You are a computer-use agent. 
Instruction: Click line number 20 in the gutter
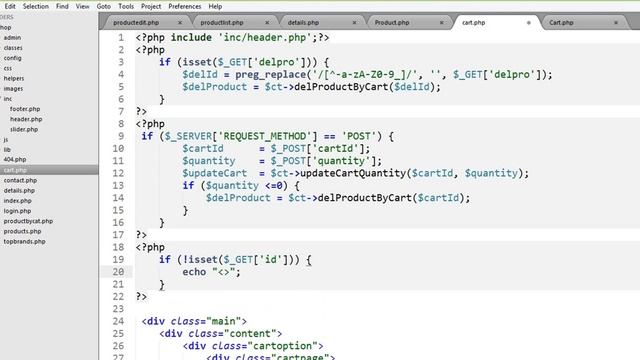(x=118, y=272)
